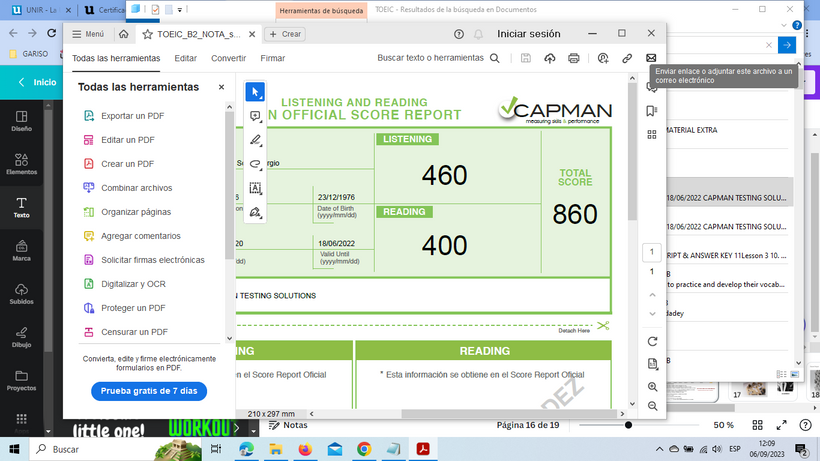This screenshot has height=461, width=820.
Task: Open page display options icon
Action: click(x=652, y=364)
